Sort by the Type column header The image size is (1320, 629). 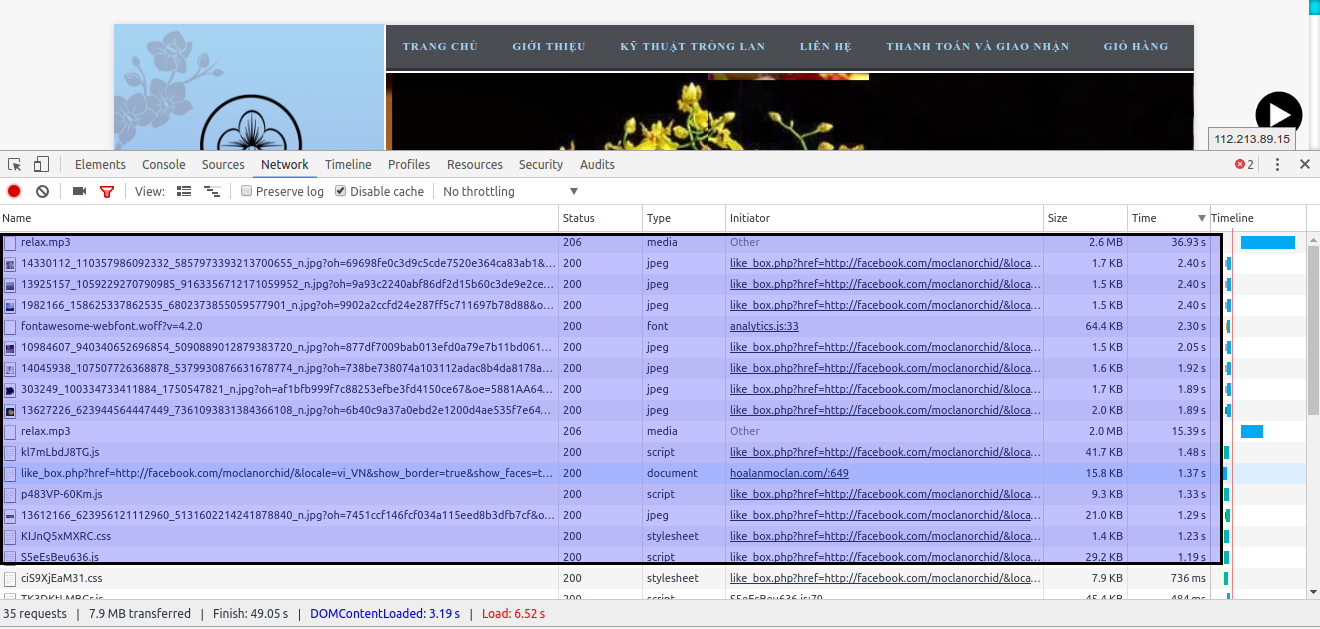pos(684,218)
